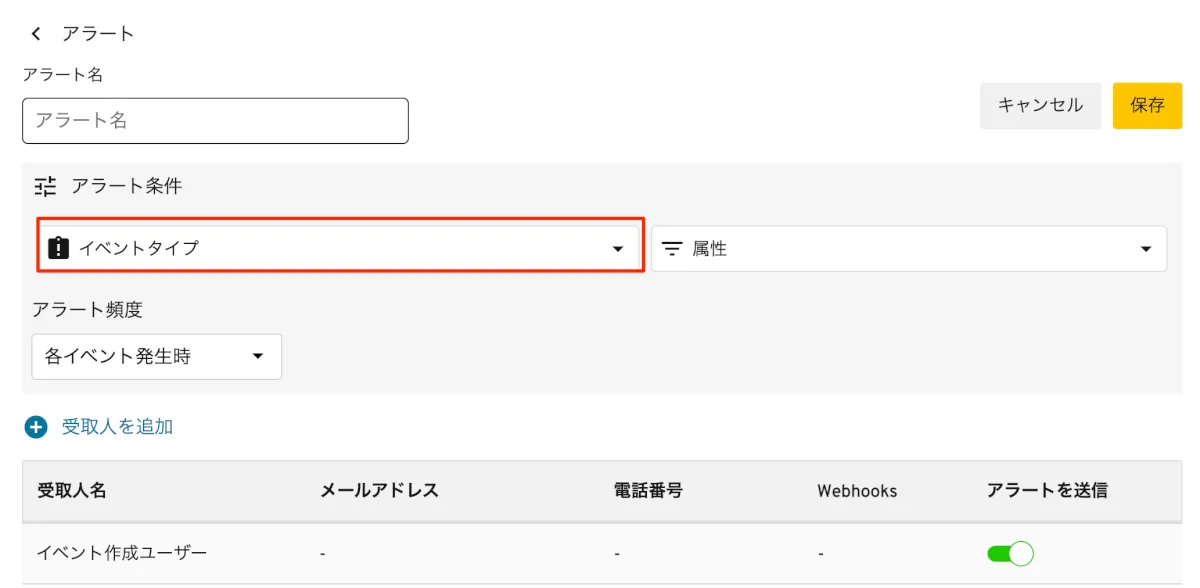Screen dimensions: 1200x588
Task: Click the アラート page title text
Action: point(98,34)
